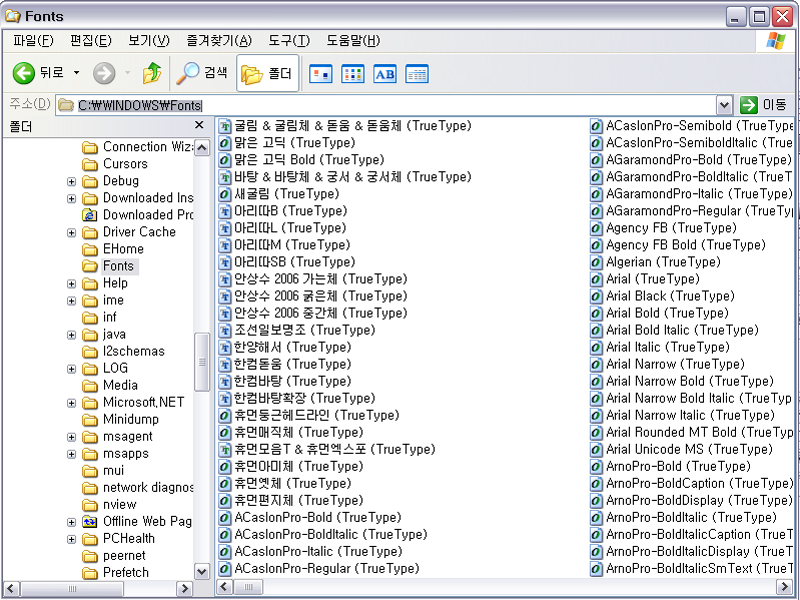This screenshot has height=600, width=800.
Task: Select the Similarity (AB) view icon
Action: coord(385,74)
